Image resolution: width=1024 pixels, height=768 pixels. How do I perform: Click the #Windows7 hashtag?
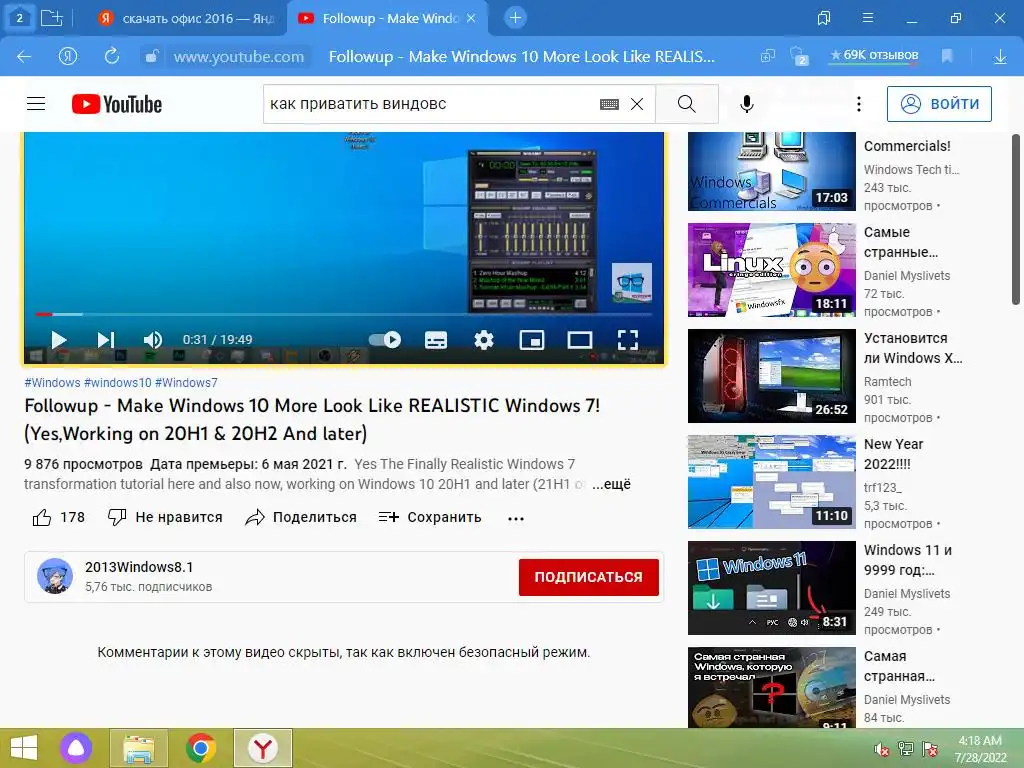point(186,383)
